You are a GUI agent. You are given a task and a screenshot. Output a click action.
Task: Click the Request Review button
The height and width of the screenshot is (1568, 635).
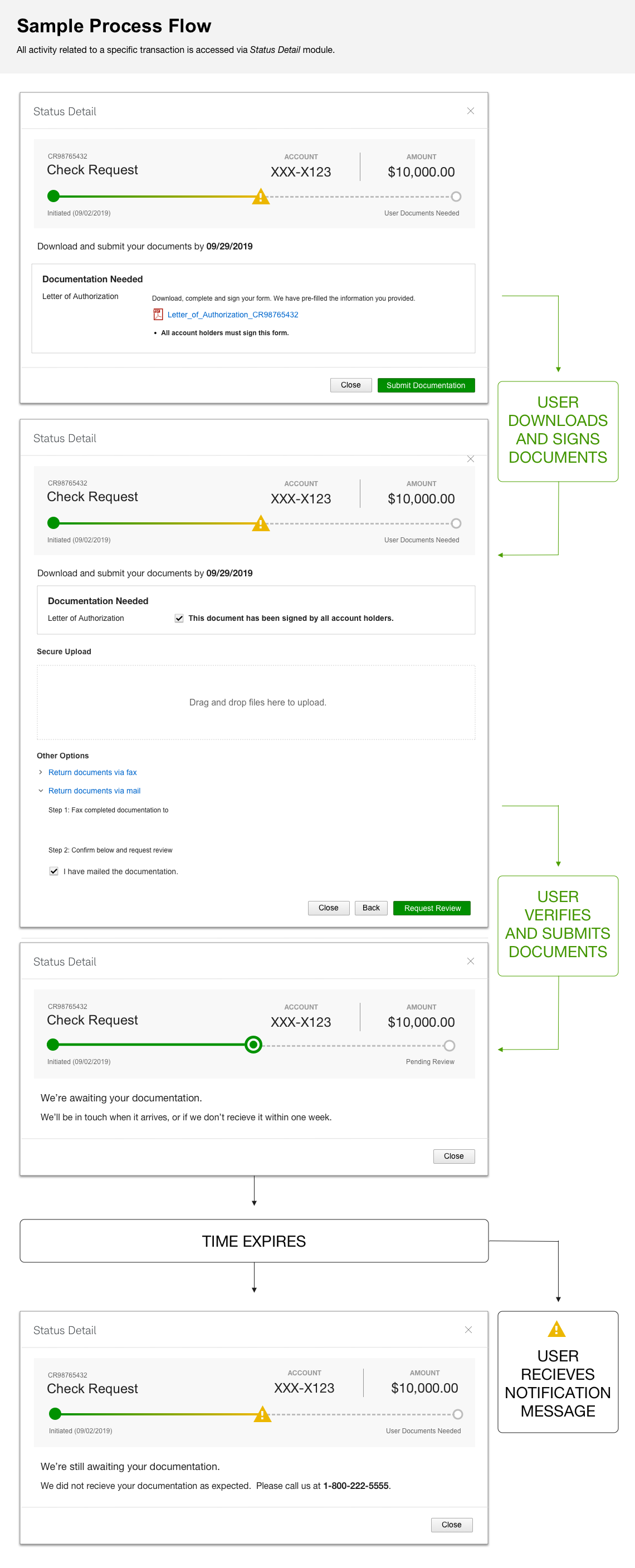pyautogui.click(x=432, y=908)
